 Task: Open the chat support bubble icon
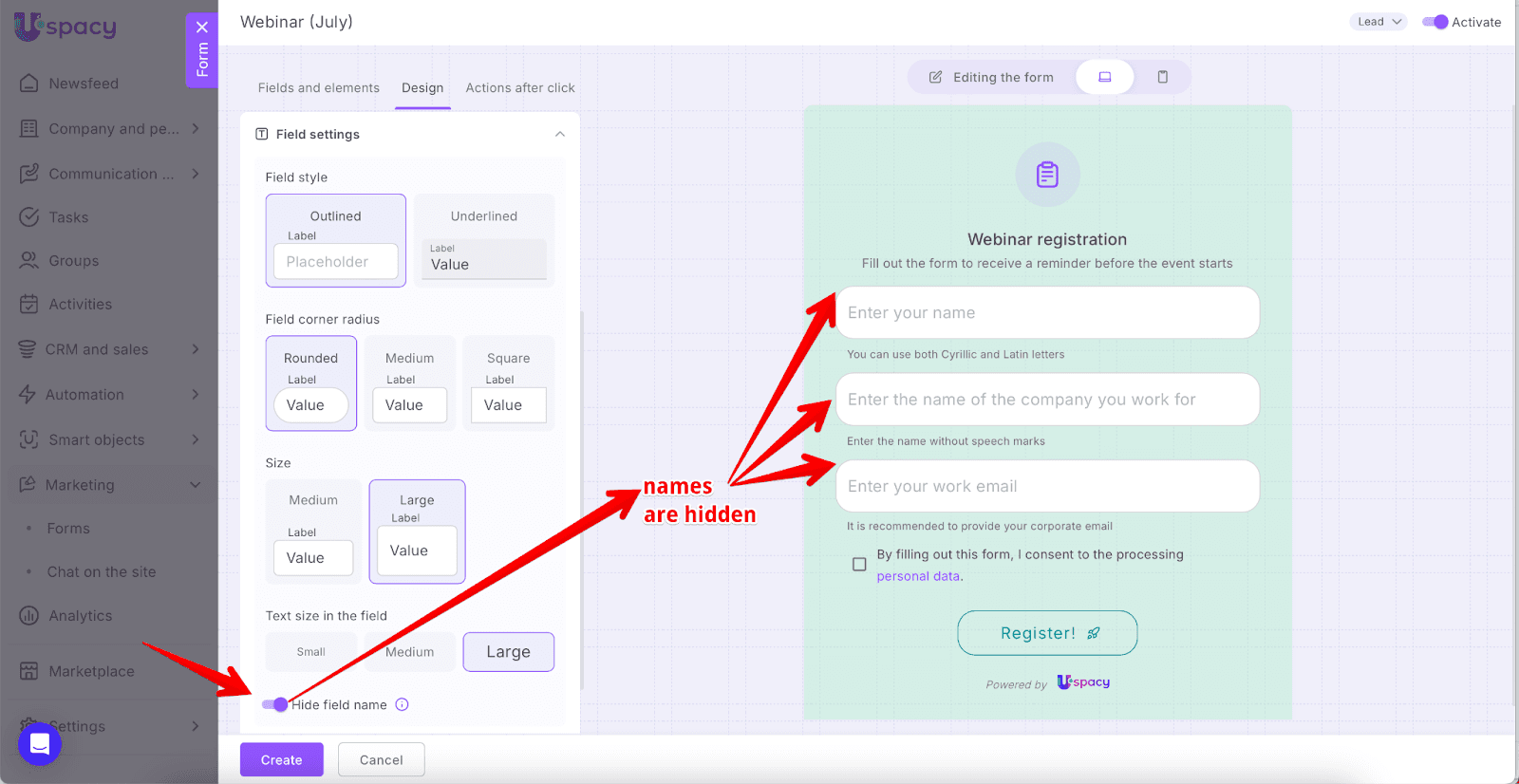pos(40,742)
